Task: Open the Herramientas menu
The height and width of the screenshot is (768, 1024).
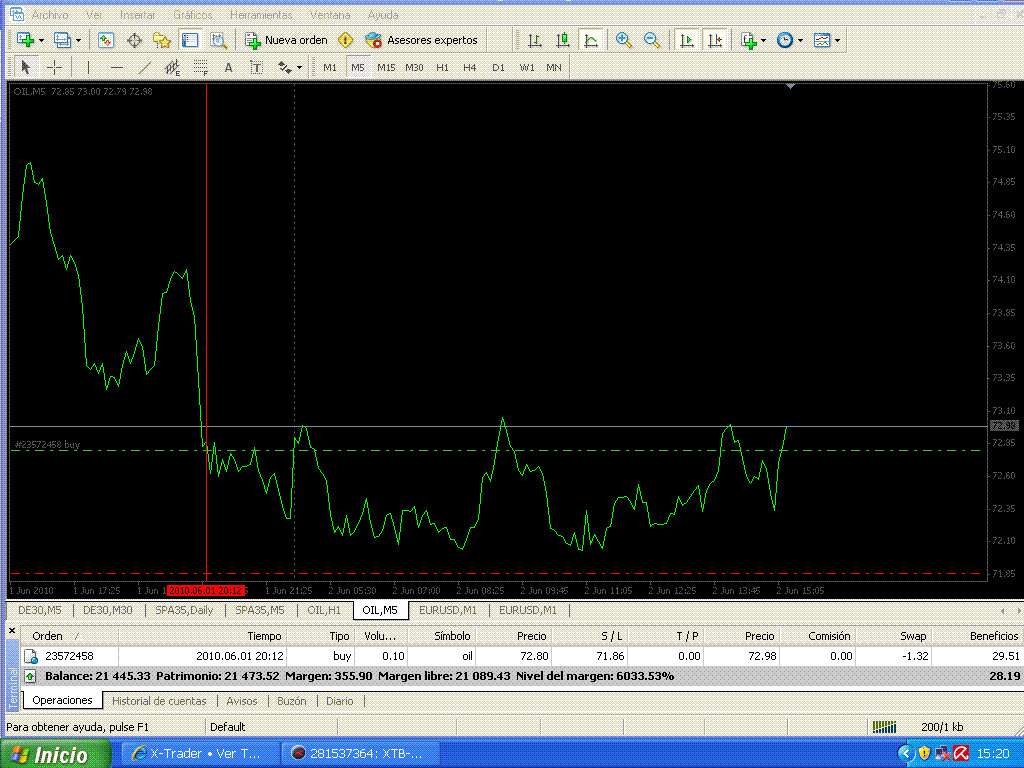Action: pyautogui.click(x=261, y=15)
